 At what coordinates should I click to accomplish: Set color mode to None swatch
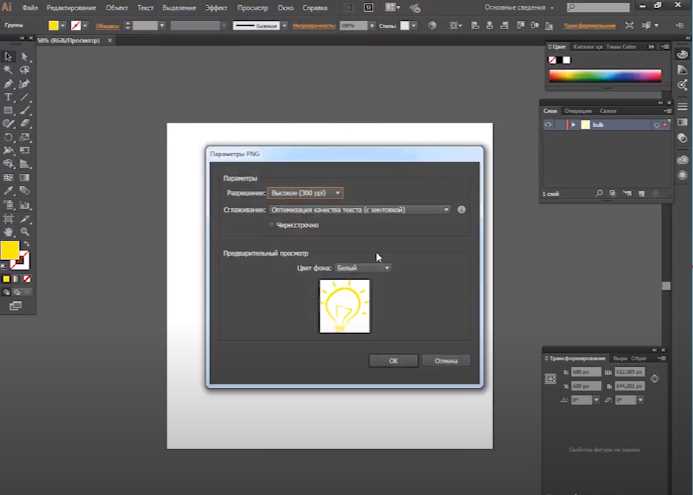(27, 279)
